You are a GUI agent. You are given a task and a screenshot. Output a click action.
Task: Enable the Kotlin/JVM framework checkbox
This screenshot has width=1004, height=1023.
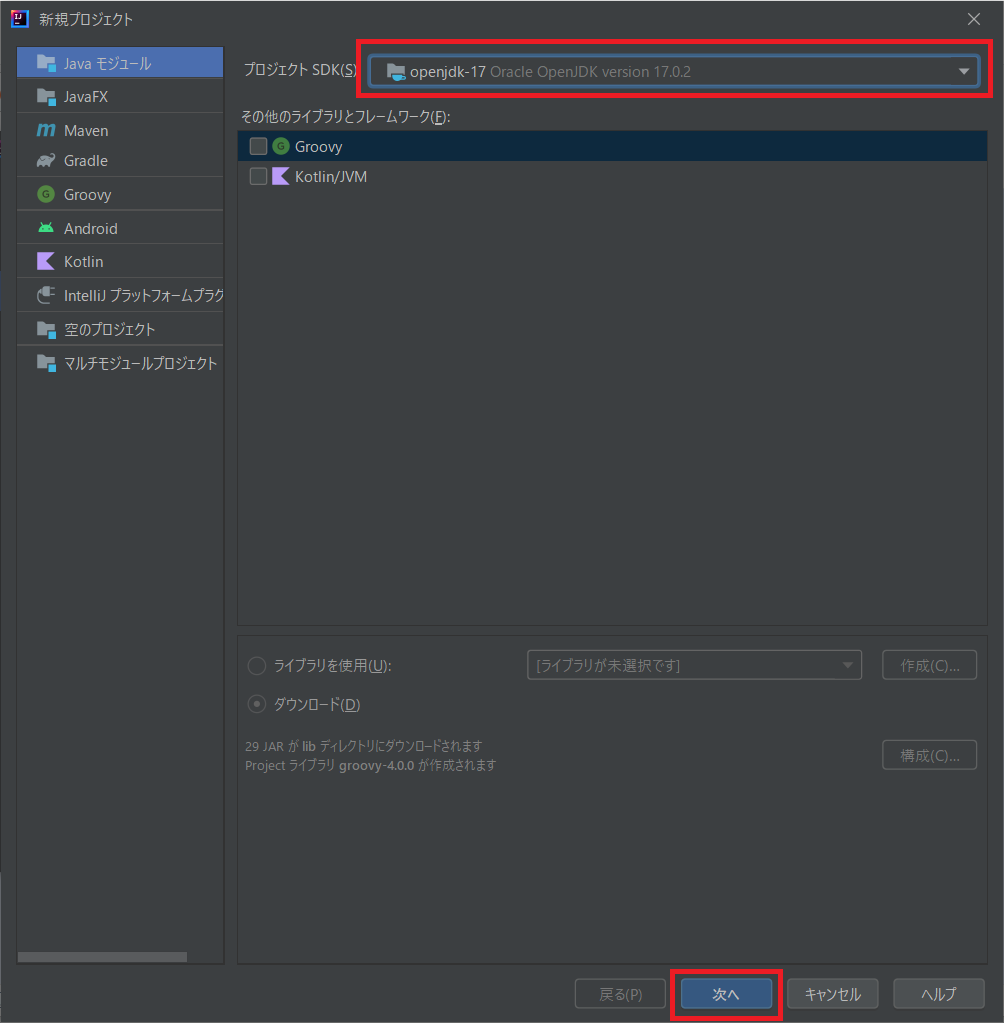point(258,176)
